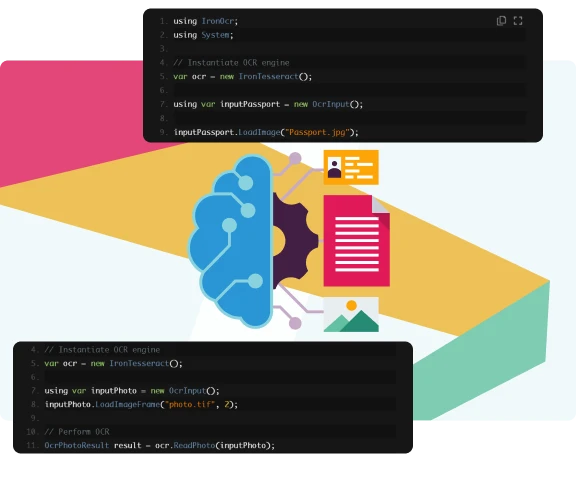
Task: Click the orange ID card icon
Action: [351, 167]
